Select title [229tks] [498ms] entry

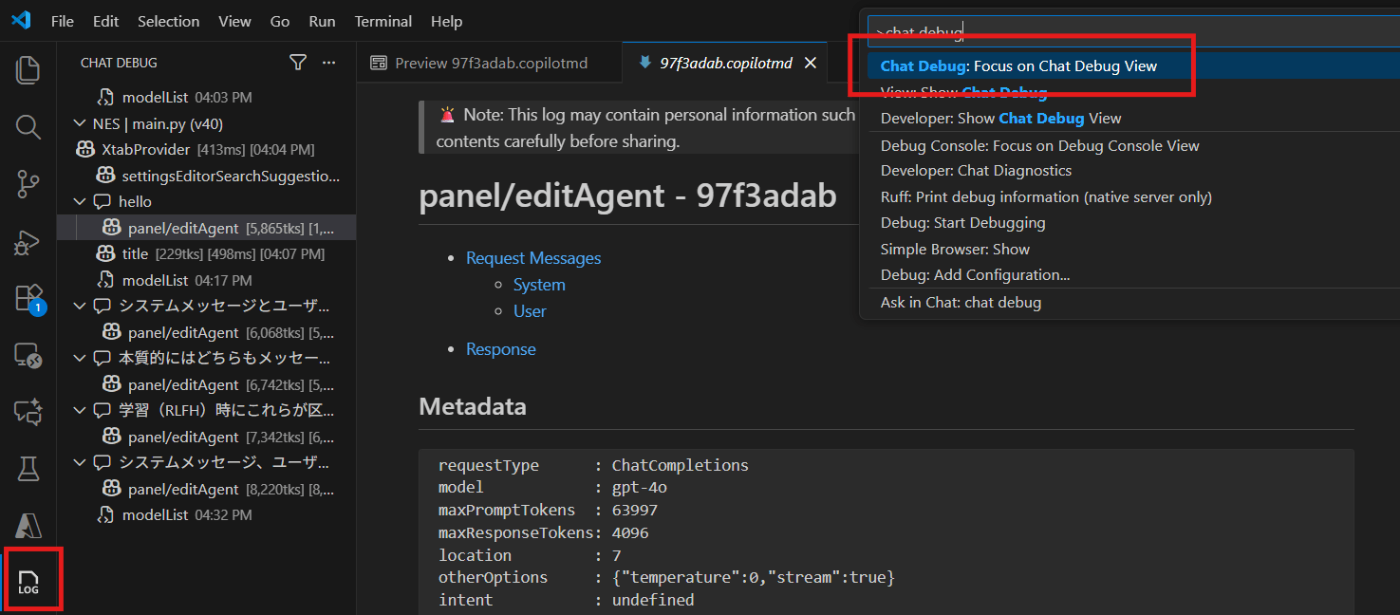pos(206,254)
